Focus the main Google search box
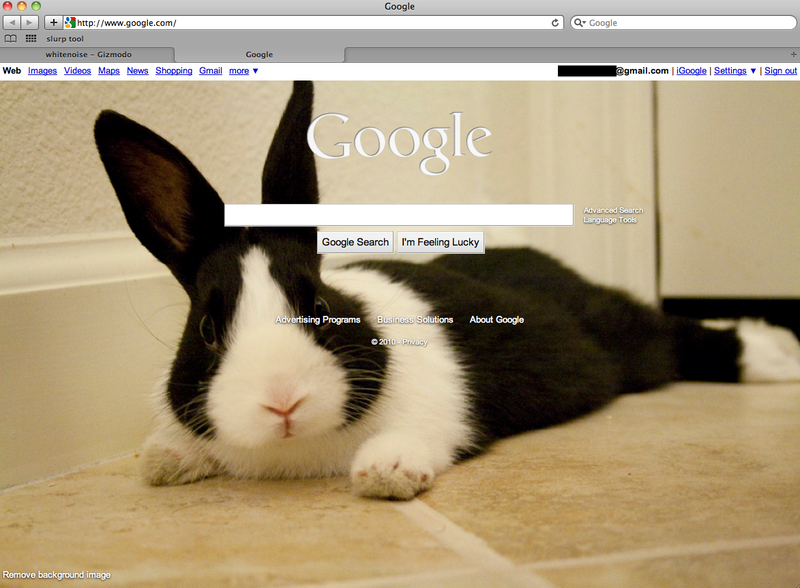Screen dimensions: 800x588 pos(398,215)
